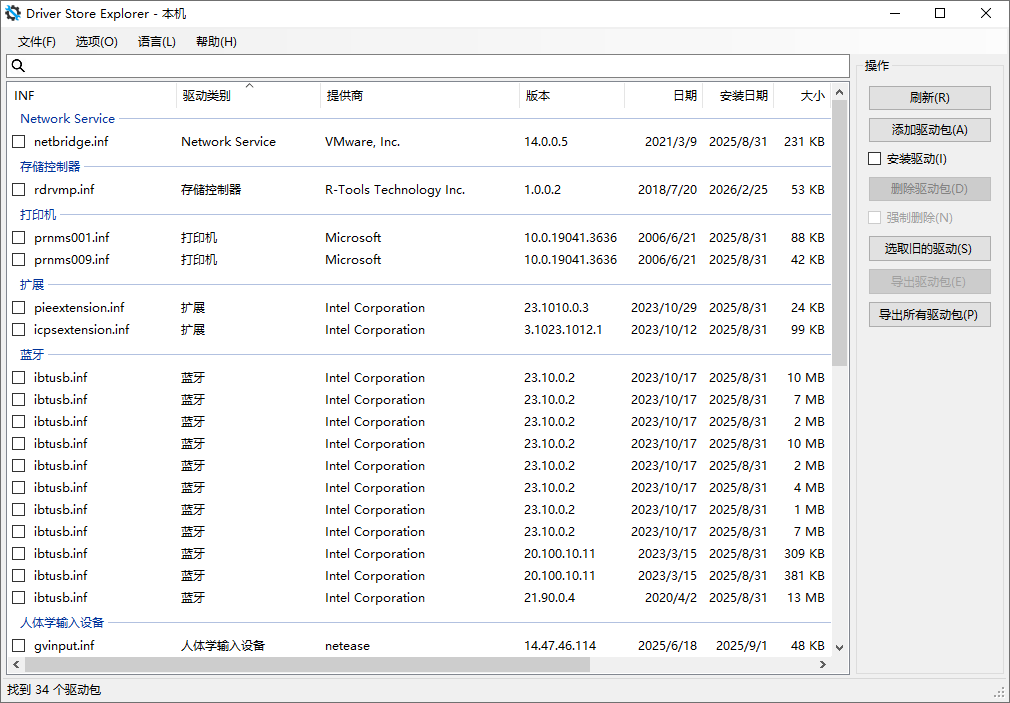Click the Driver Store Explorer title bar icon
Screen dimensions: 1010x703
14,13
